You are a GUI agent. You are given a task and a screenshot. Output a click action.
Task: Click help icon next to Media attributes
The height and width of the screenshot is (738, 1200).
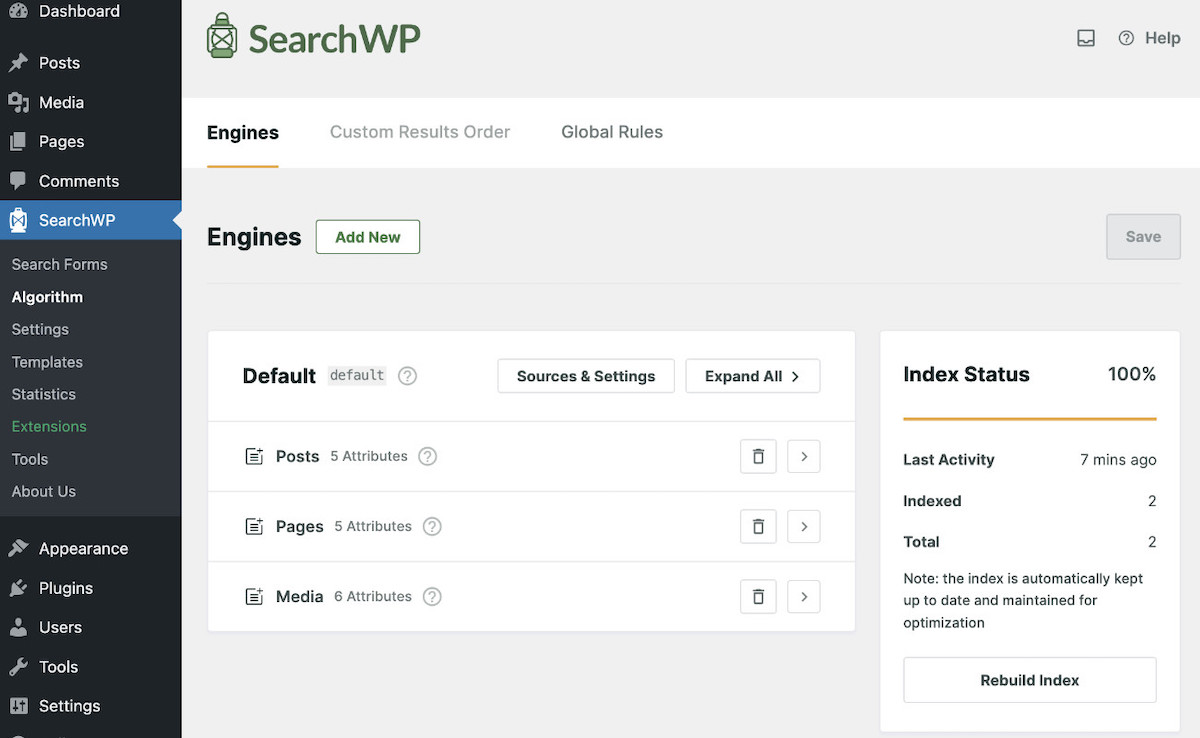pyautogui.click(x=432, y=596)
